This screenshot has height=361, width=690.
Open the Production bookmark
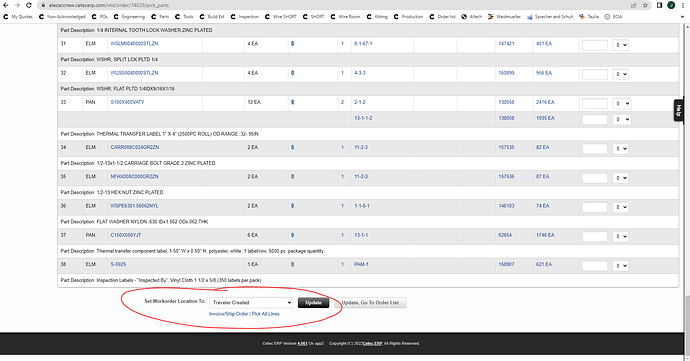(x=408, y=17)
